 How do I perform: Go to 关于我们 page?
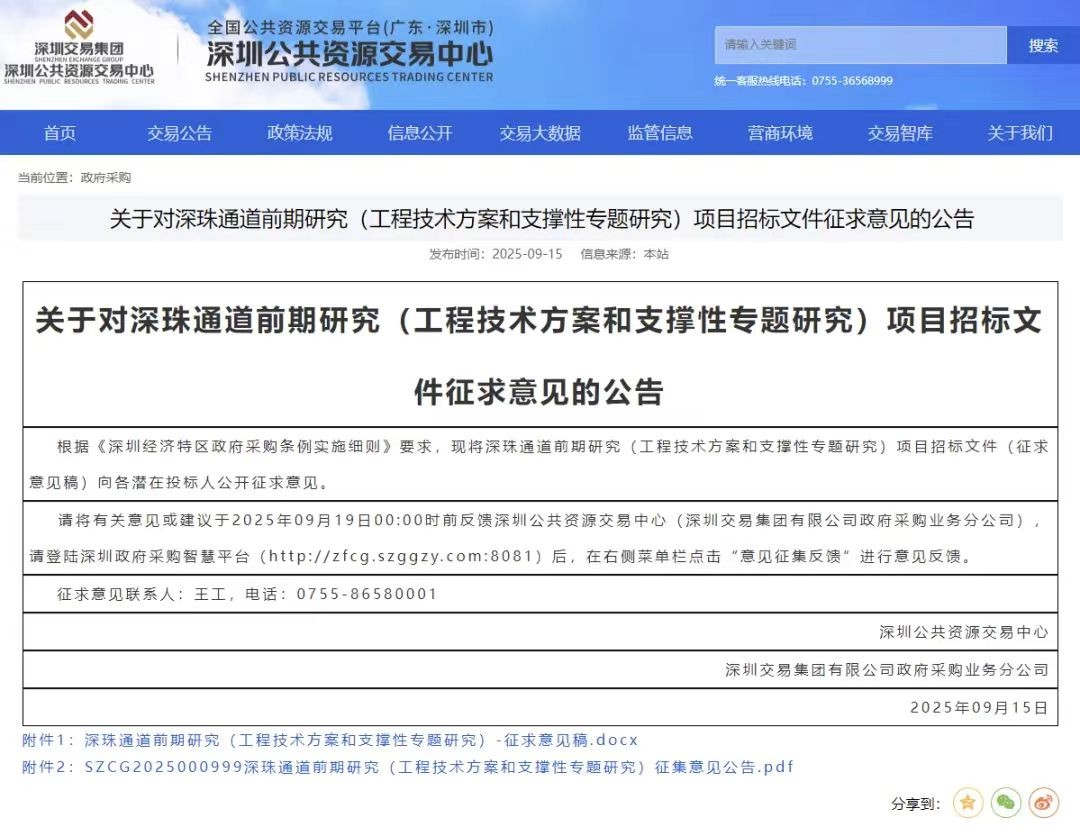click(x=1020, y=133)
